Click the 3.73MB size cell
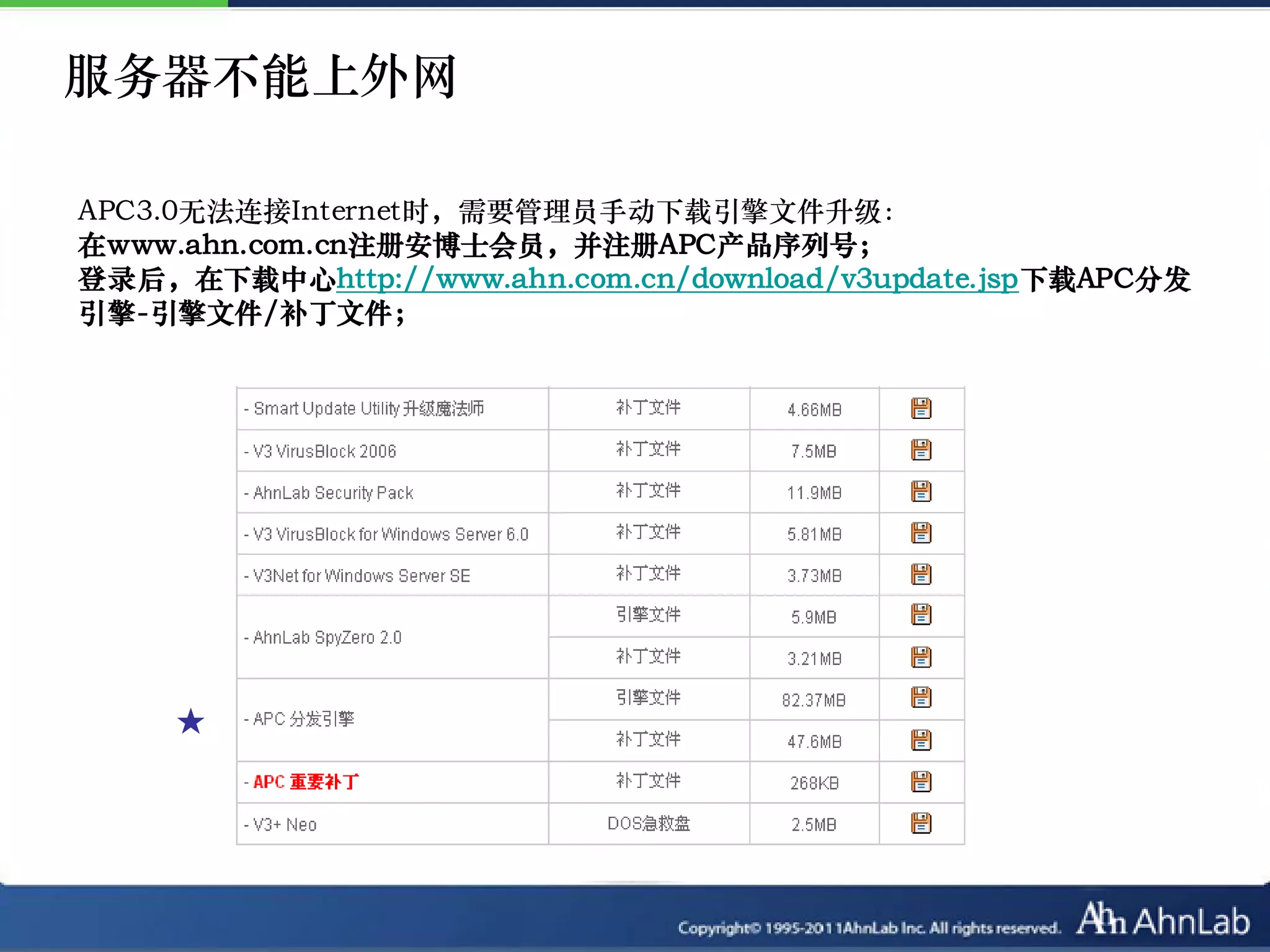The height and width of the screenshot is (952, 1270). point(814,576)
